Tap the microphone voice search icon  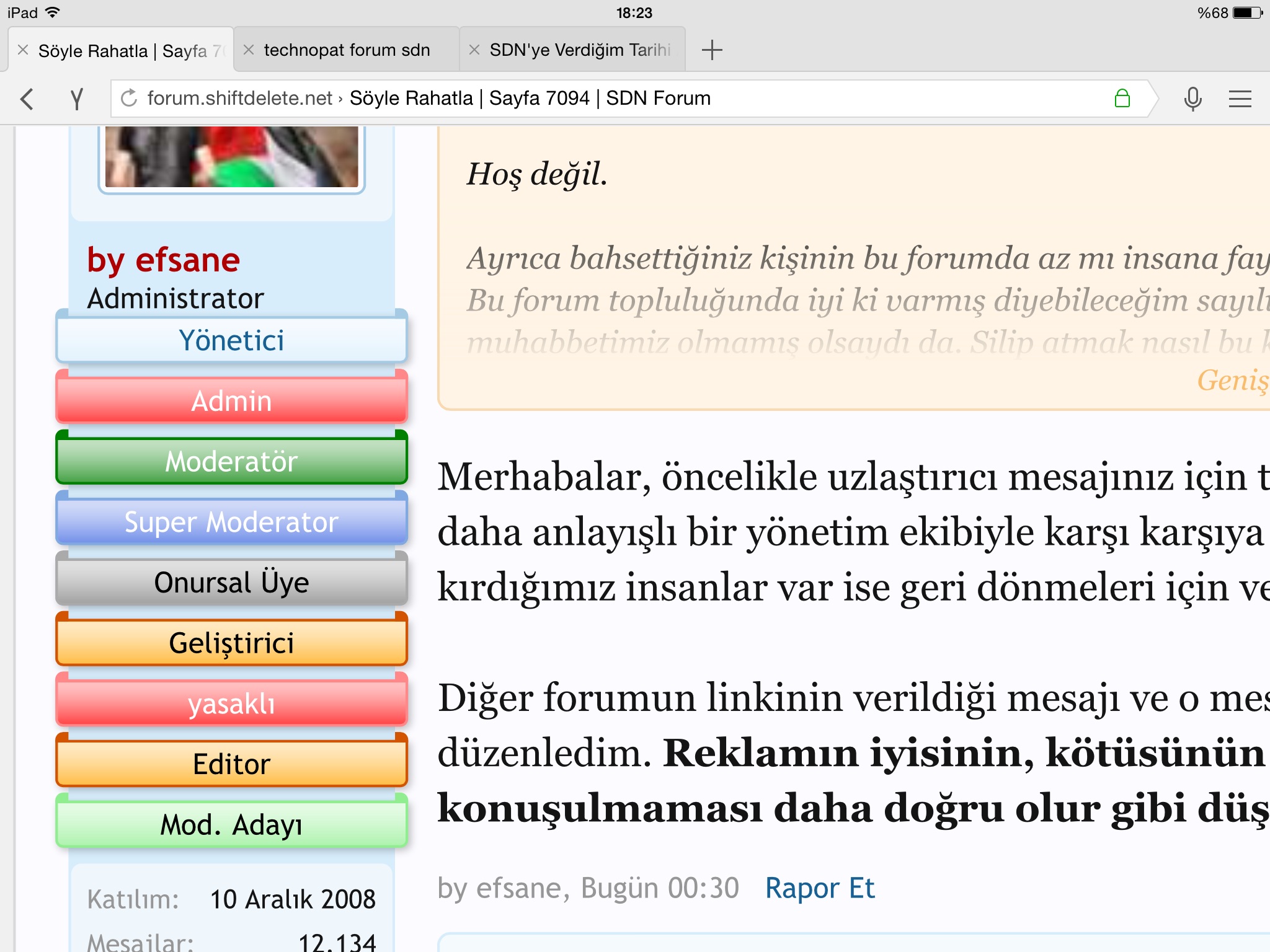(1192, 99)
